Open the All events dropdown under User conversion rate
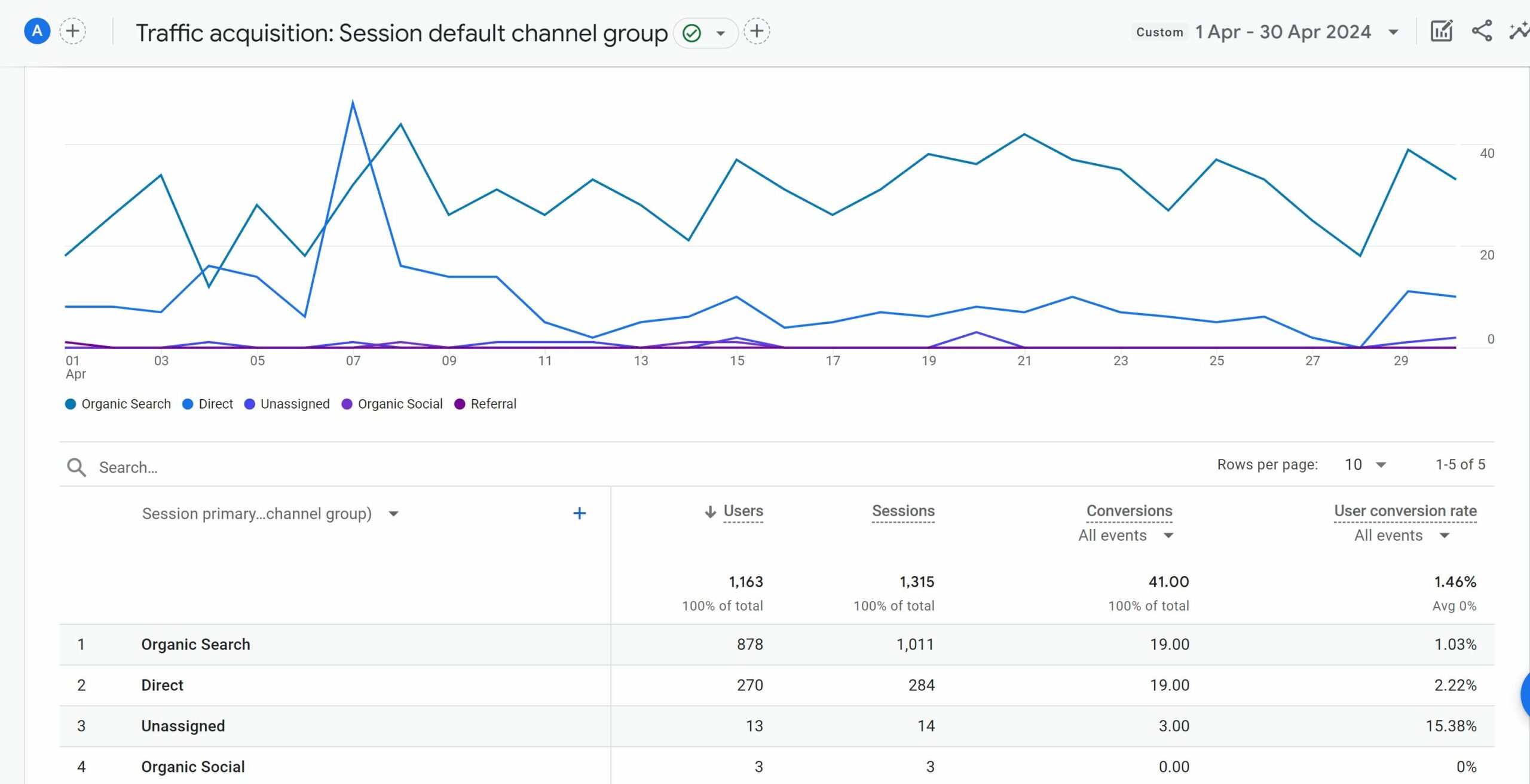1530x784 pixels. [x=1402, y=535]
